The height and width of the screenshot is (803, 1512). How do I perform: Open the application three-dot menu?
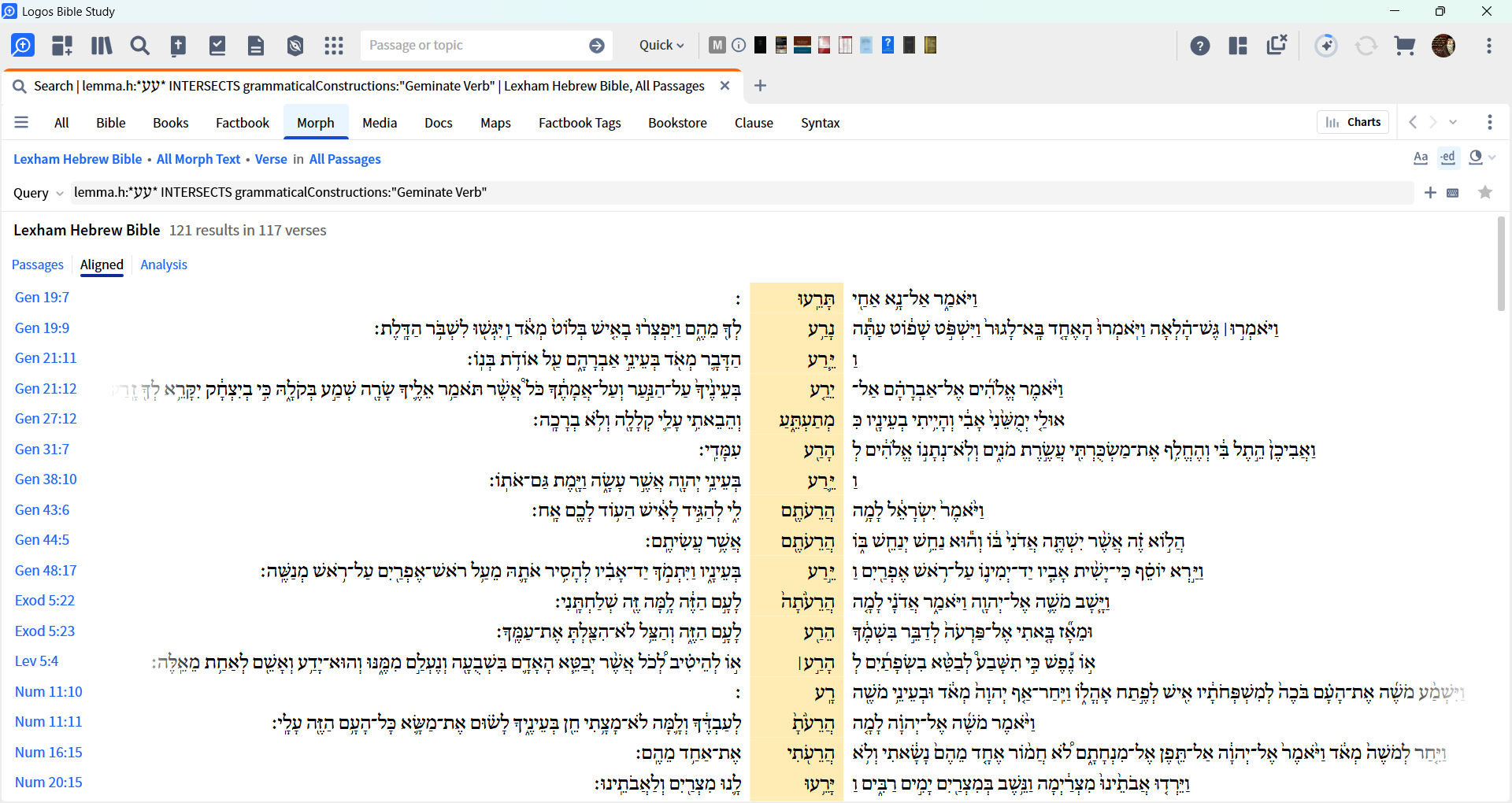(1489, 46)
